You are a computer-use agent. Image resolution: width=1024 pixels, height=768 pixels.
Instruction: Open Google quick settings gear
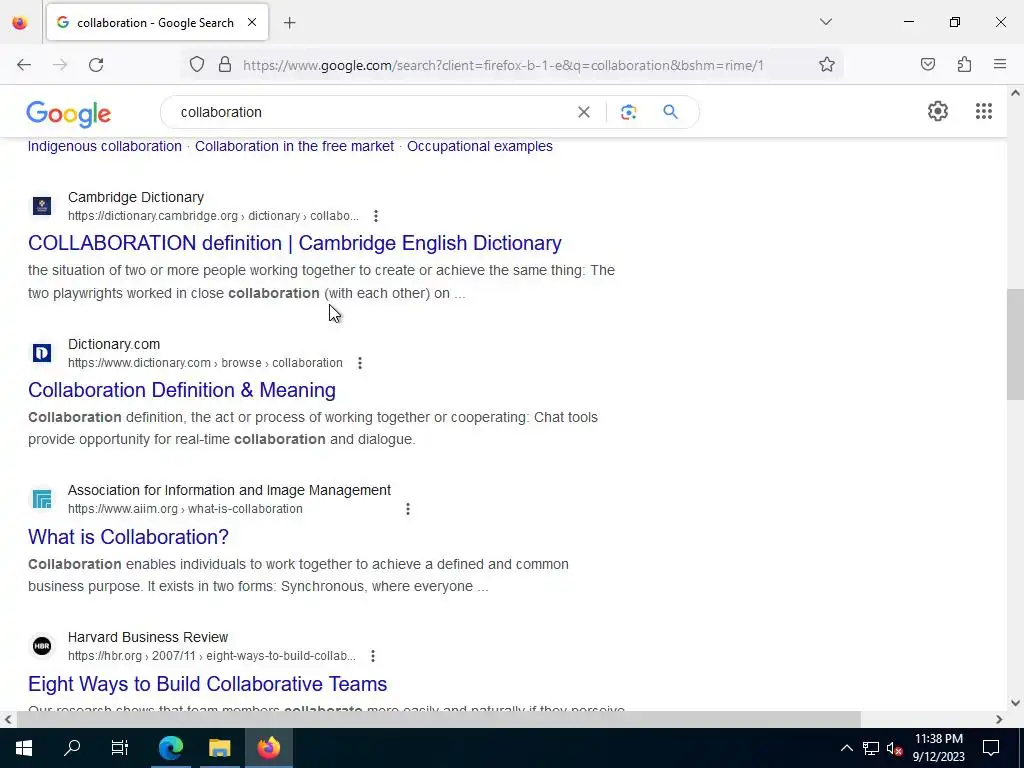[x=938, y=112]
